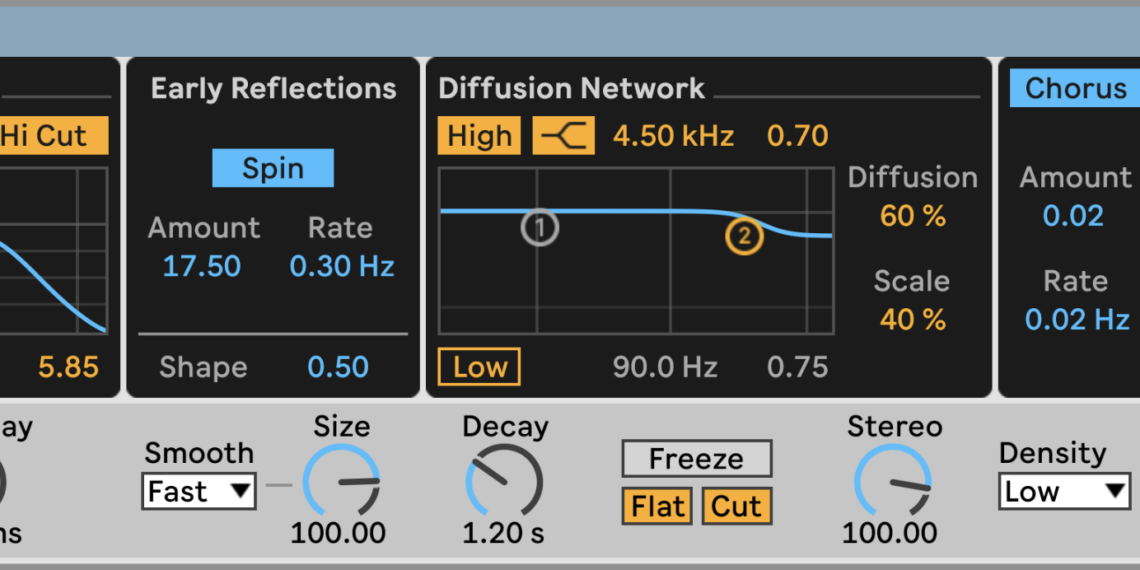This screenshot has width=1140, height=570.
Task: Select filter node 2 on the diffusion graph
Action: pyautogui.click(x=744, y=237)
